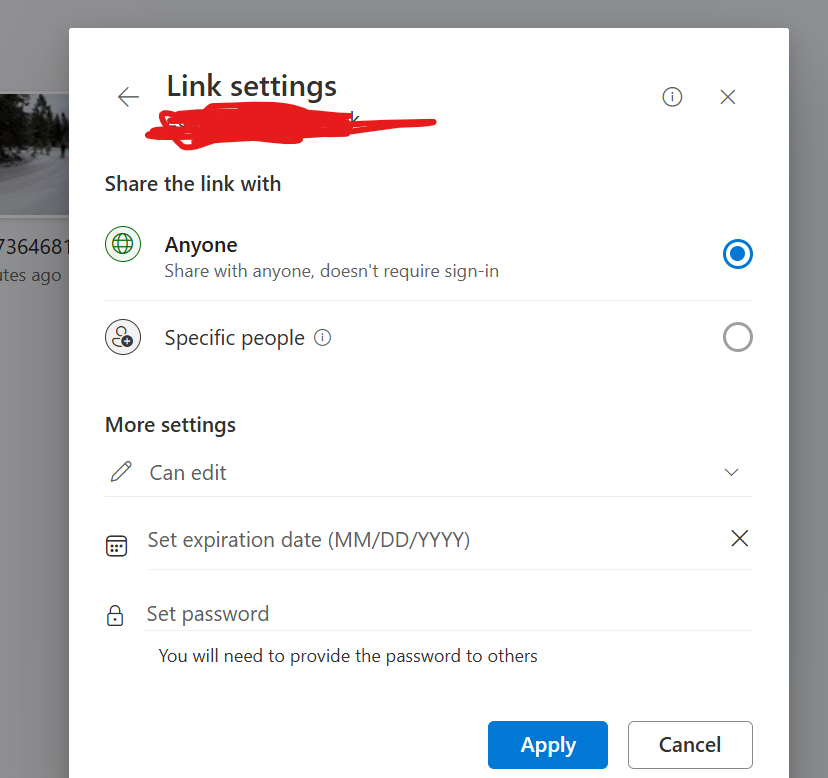Open the info icon in dialog header
The width and height of the screenshot is (828, 778).
coord(672,97)
